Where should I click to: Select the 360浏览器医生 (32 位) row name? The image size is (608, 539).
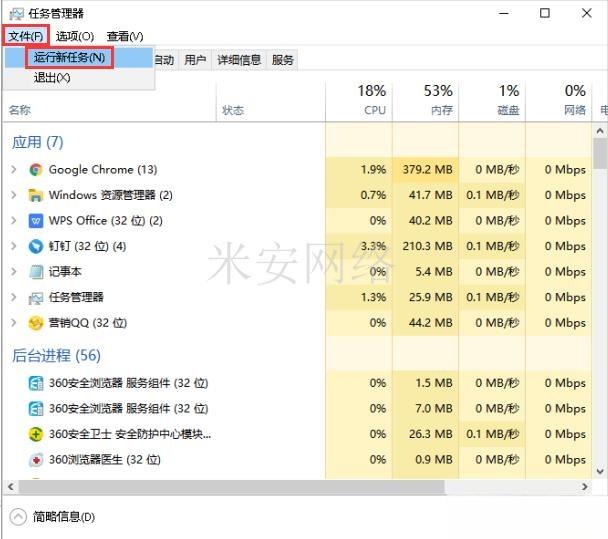coord(105,460)
